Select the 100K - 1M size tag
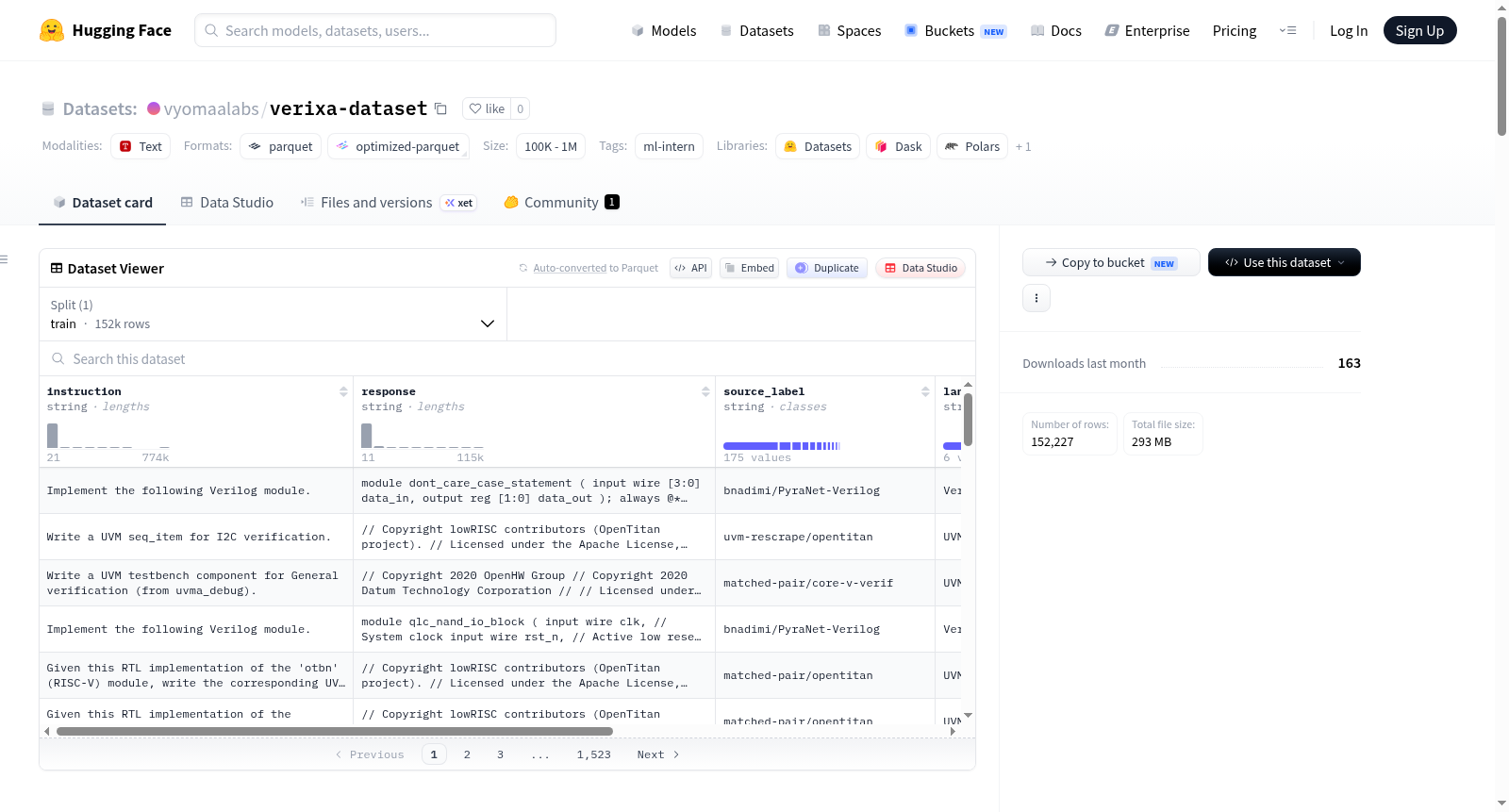The height and width of the screenshot is (812, 1509). coord(551,146)
